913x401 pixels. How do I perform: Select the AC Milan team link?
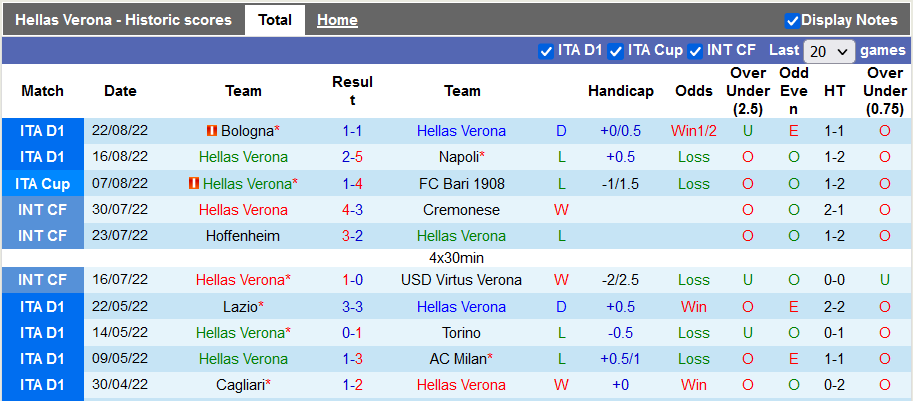click(x=458, y=359)
